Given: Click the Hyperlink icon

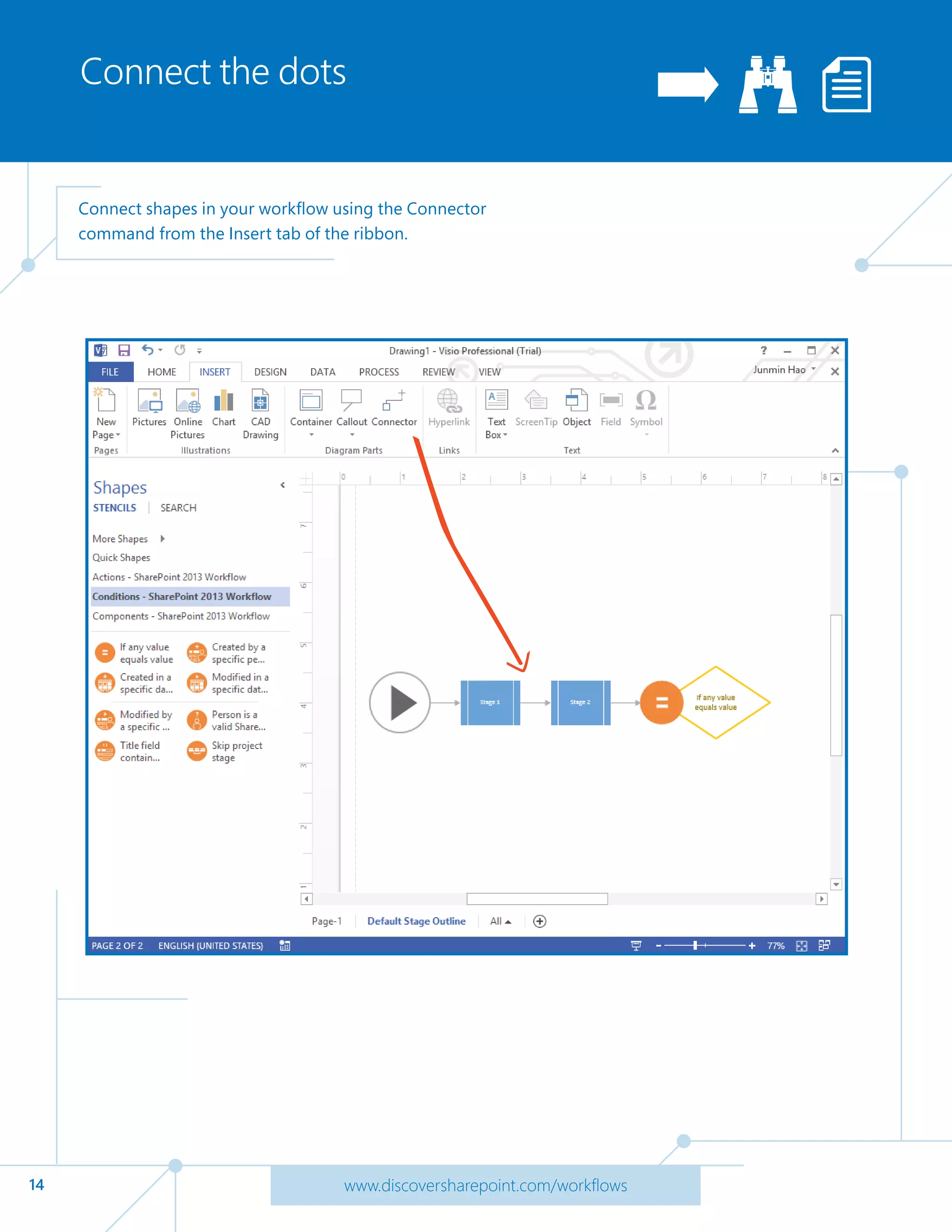Looking at the screenshot, I should pyautogui.click(x=449, y=400).
